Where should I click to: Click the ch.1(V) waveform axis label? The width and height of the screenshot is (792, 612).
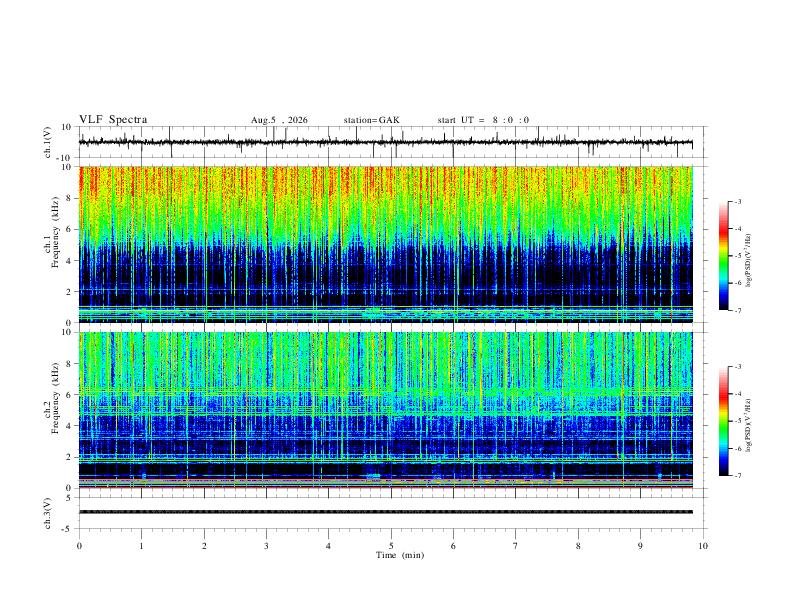[x=48, y=142]
